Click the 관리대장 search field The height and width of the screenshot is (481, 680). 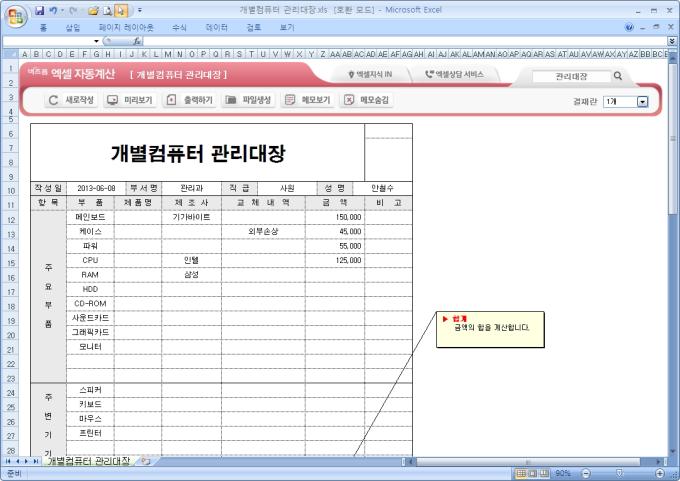[x=571, y=76]
